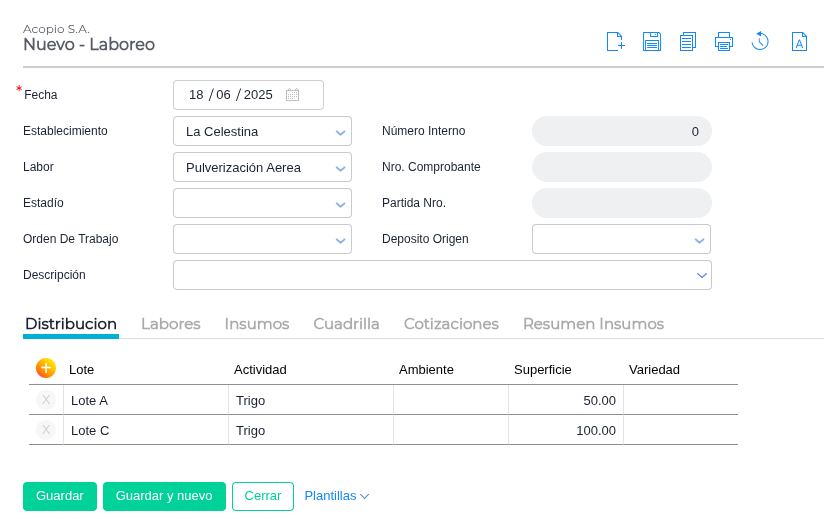
Task: Click the copy document icon
Action: click(688, 42)
